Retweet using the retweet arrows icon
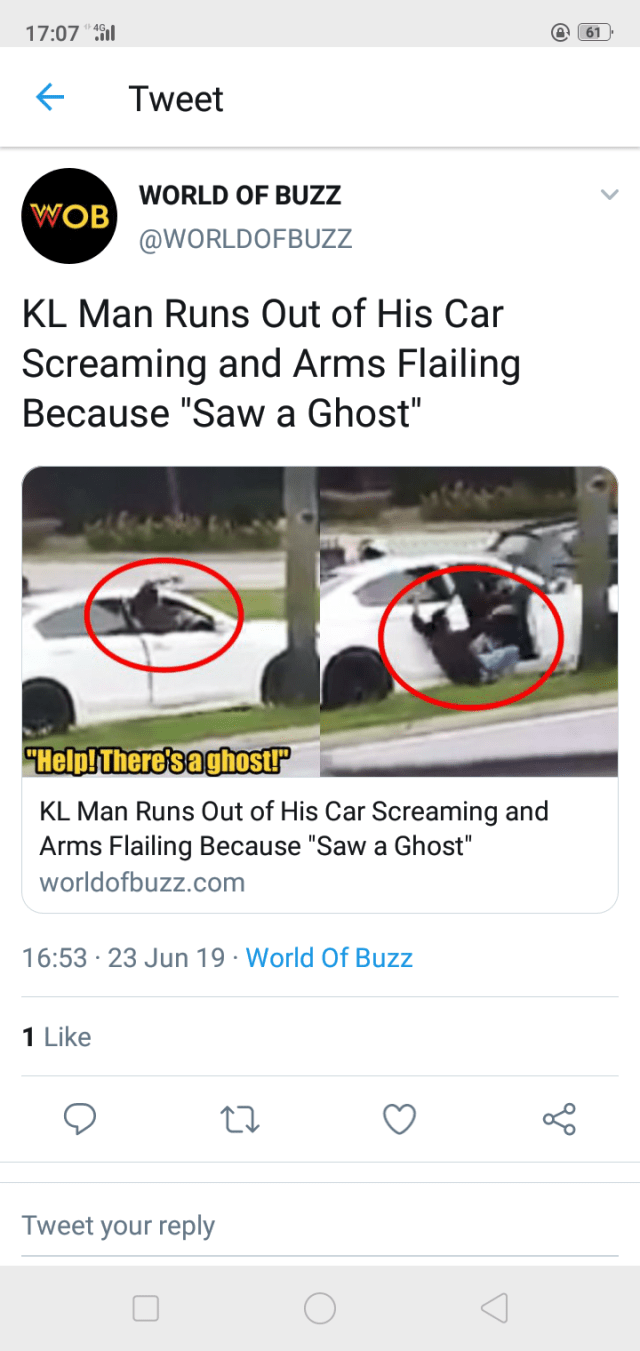Viewport: 640px width, 1351px height. pos(240,1119)
